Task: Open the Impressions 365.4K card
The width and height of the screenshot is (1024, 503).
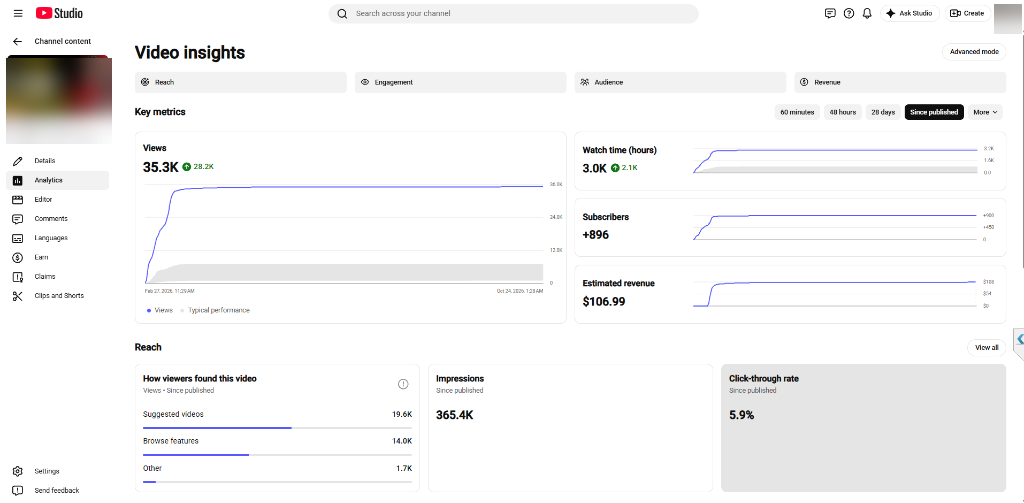Action: click(570, 428)
